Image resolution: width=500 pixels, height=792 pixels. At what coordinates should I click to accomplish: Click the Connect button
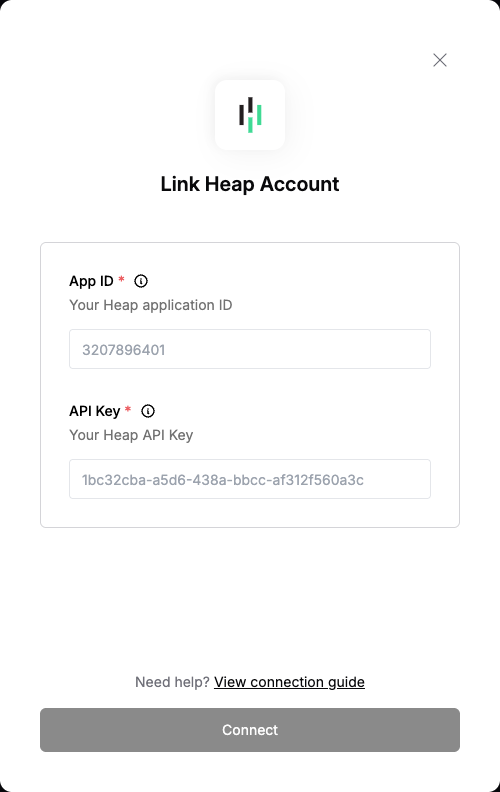[x=250, y=730]
